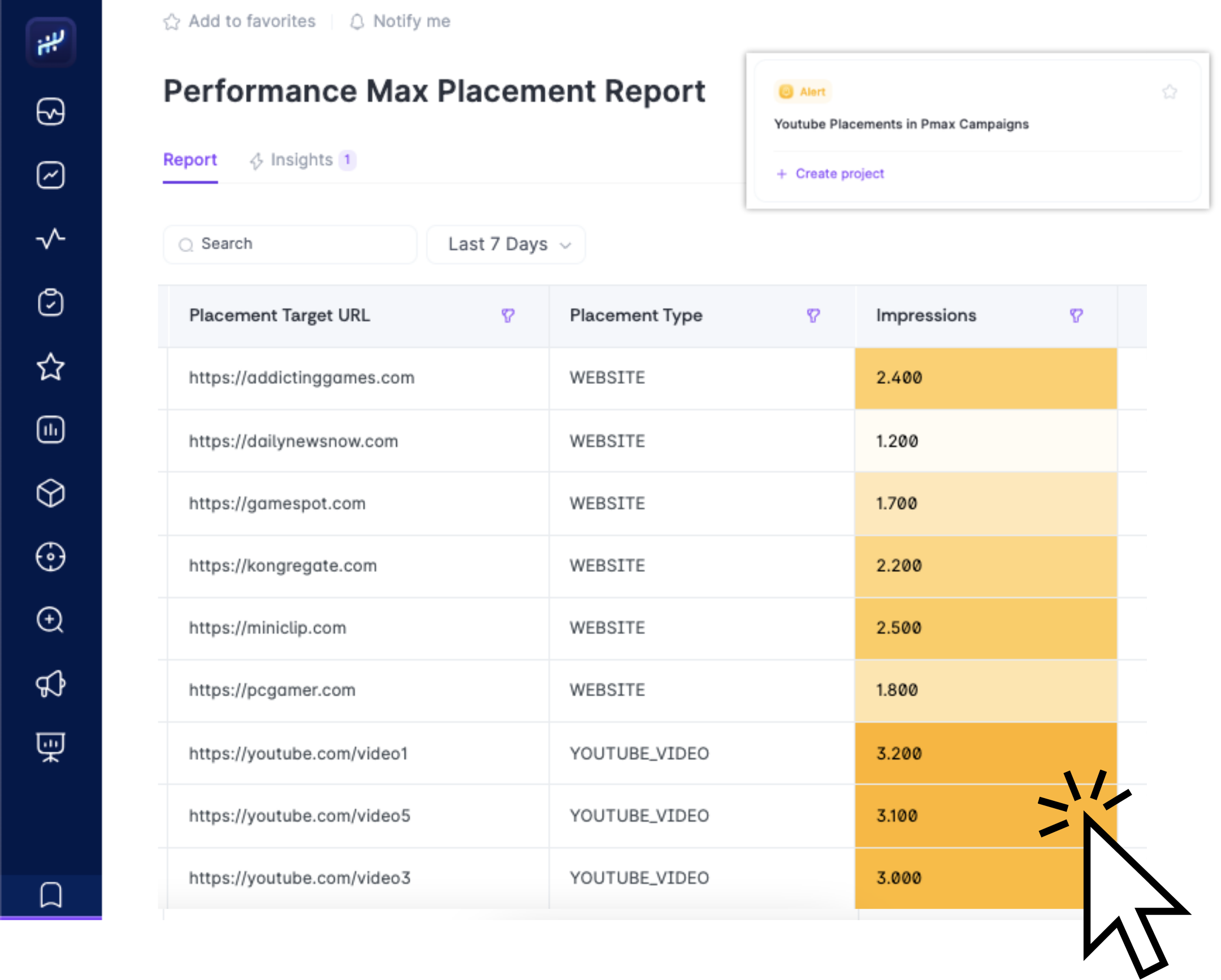This screenshot has height=980, width=1221.
Task: Toggle the Notify me bell
Action: tap(357, 22)
